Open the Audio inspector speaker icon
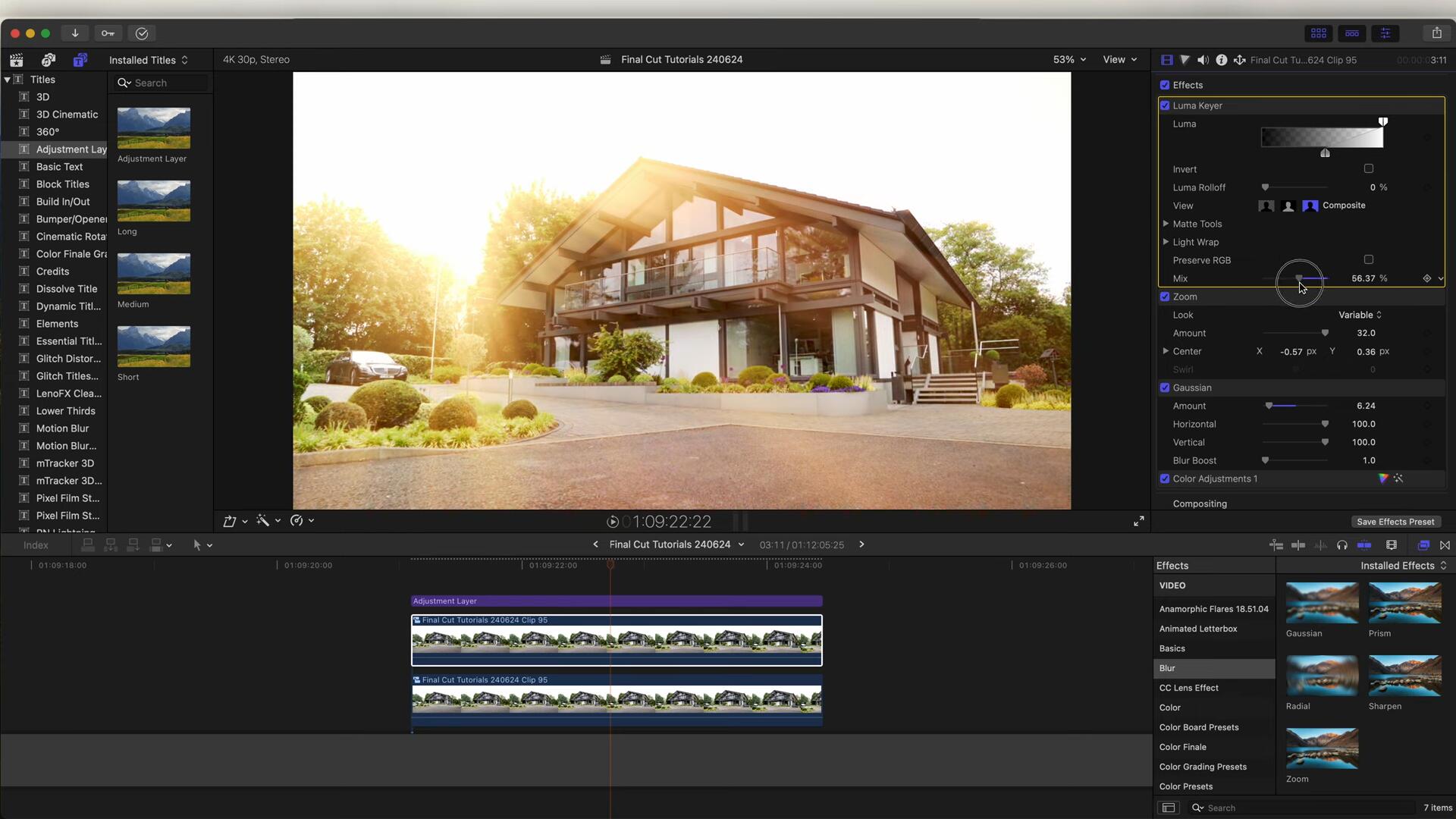 tap(1203, 60)
